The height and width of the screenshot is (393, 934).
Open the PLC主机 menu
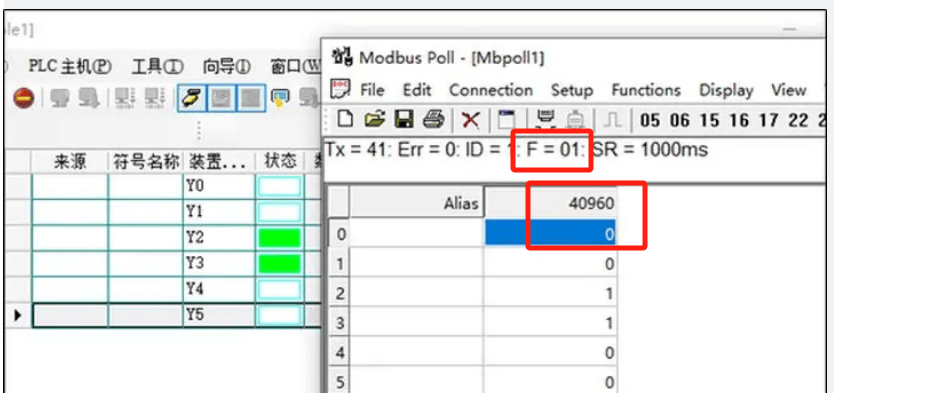(x=70, y=67)
